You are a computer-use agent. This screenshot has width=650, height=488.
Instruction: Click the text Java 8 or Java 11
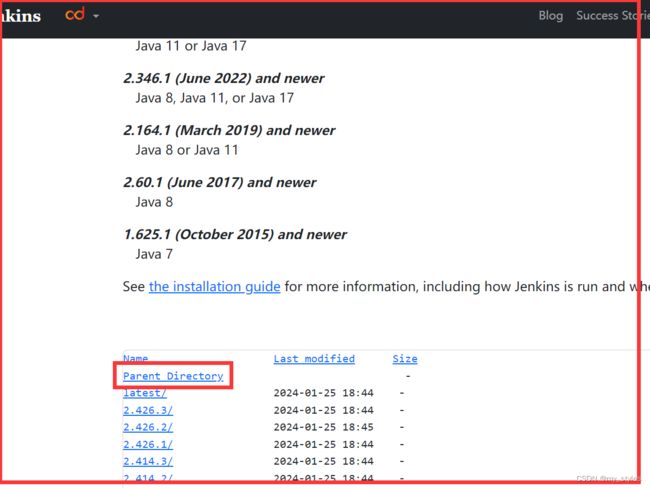pos(187,150)
